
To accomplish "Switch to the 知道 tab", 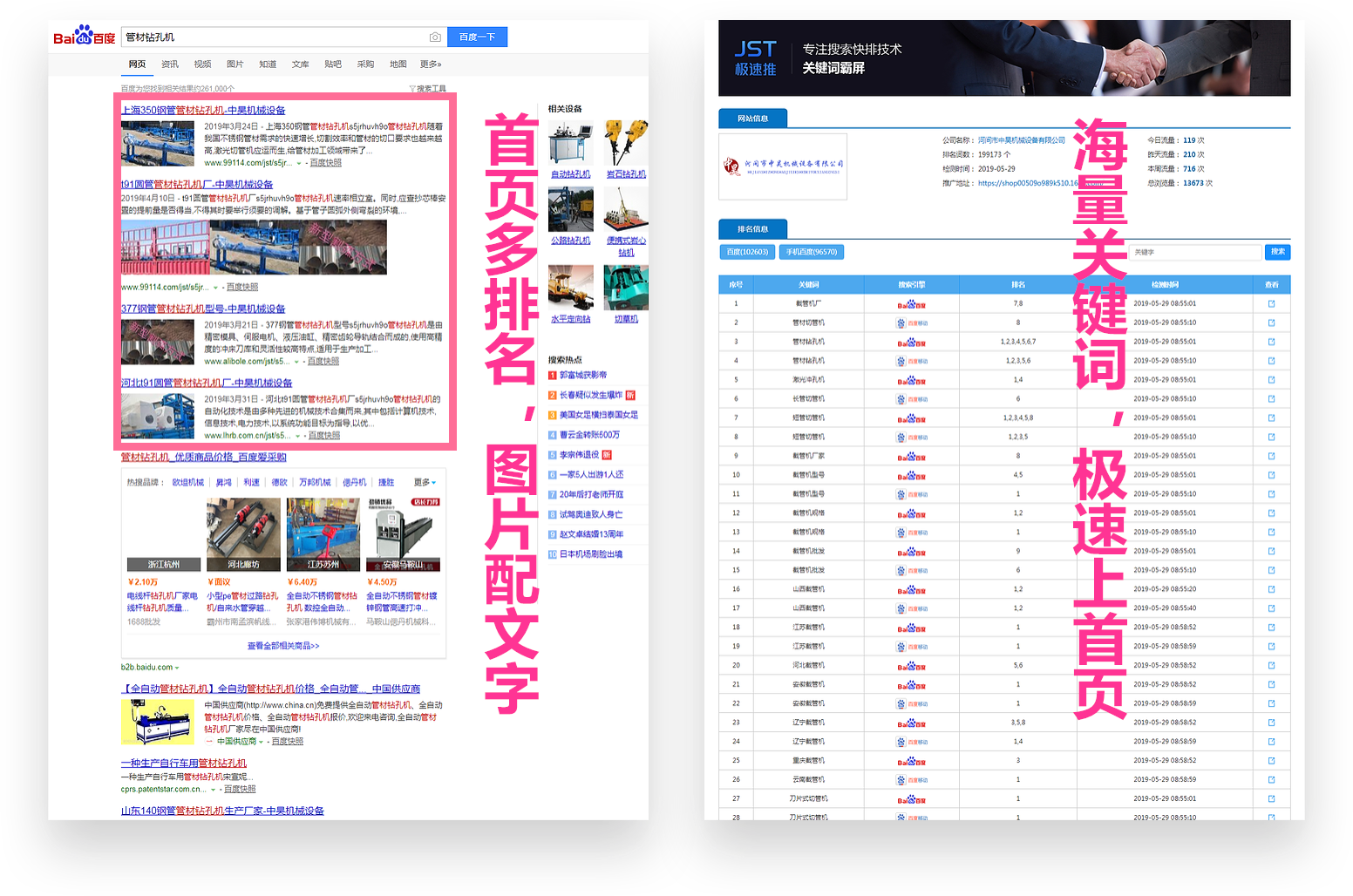I will click(268, 64).
